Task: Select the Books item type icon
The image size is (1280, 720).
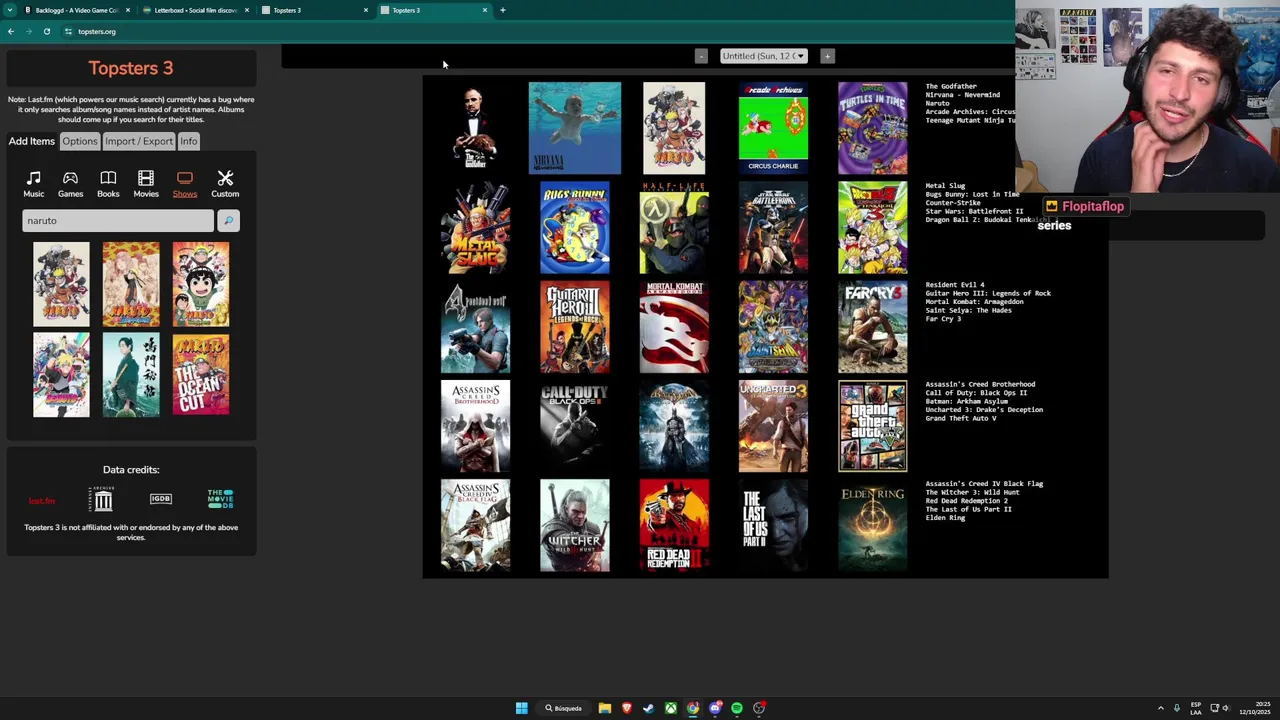Action: [x=108, y=184]
